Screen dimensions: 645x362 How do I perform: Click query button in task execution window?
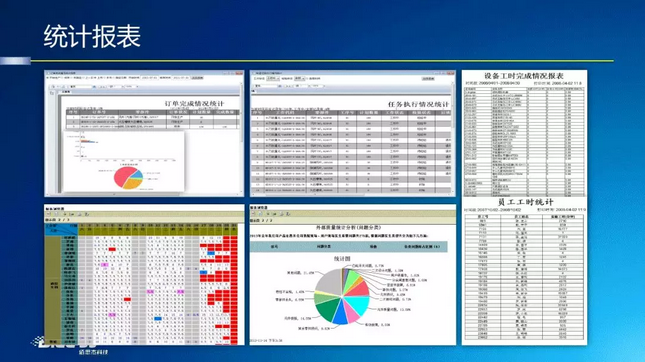428,78
